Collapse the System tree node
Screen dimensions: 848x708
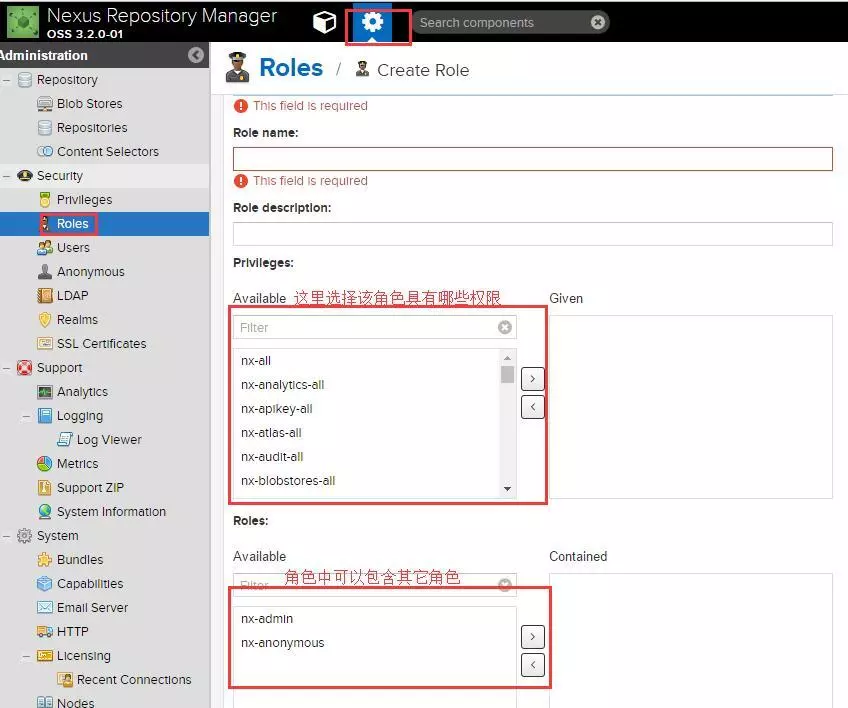(x=6, y=537)
